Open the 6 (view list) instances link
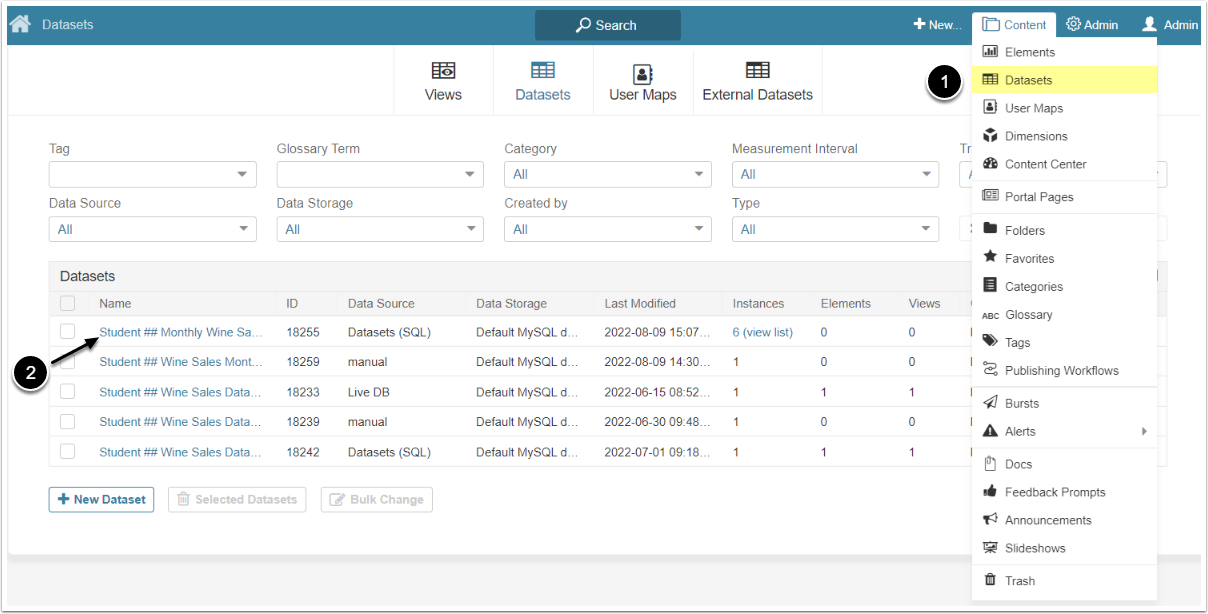This screenshot has width=1208, height=614. click(x=762, y=332)
